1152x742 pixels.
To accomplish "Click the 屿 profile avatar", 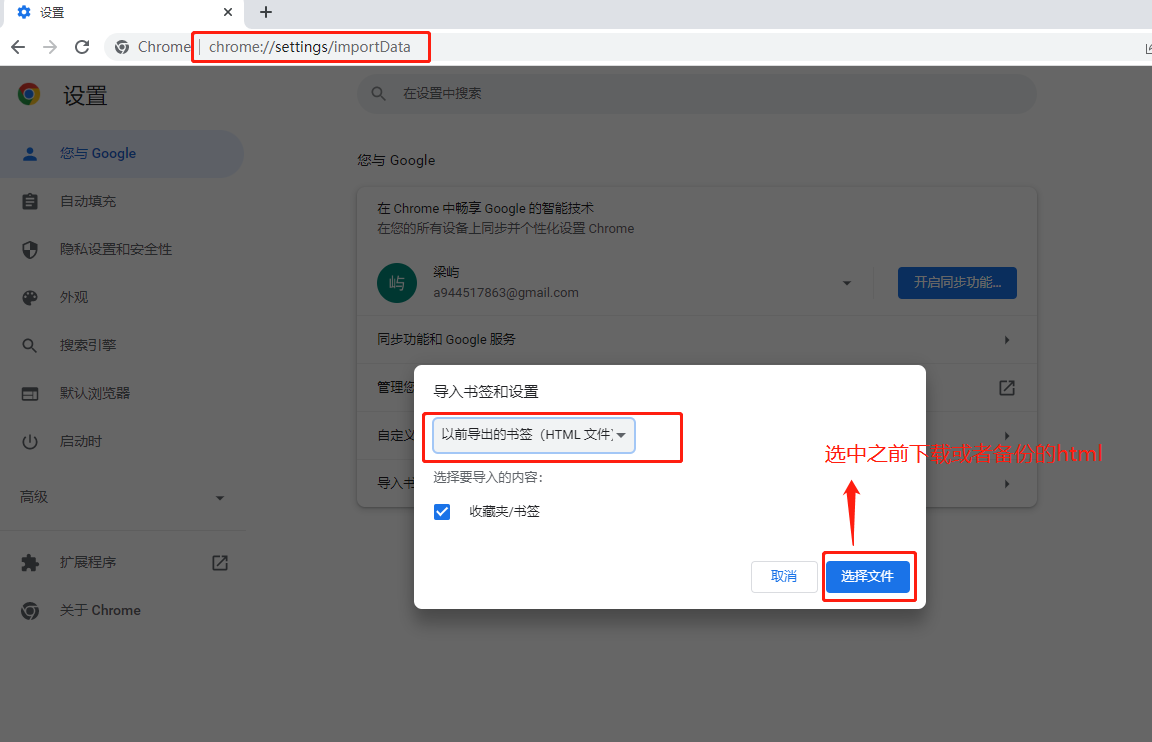I will pos(397,283).
